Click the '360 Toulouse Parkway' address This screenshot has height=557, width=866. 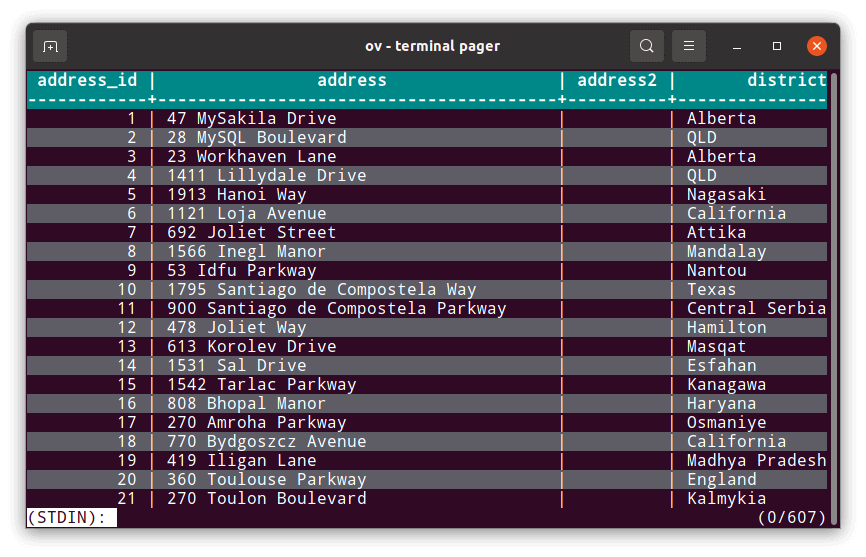point(267,480)
